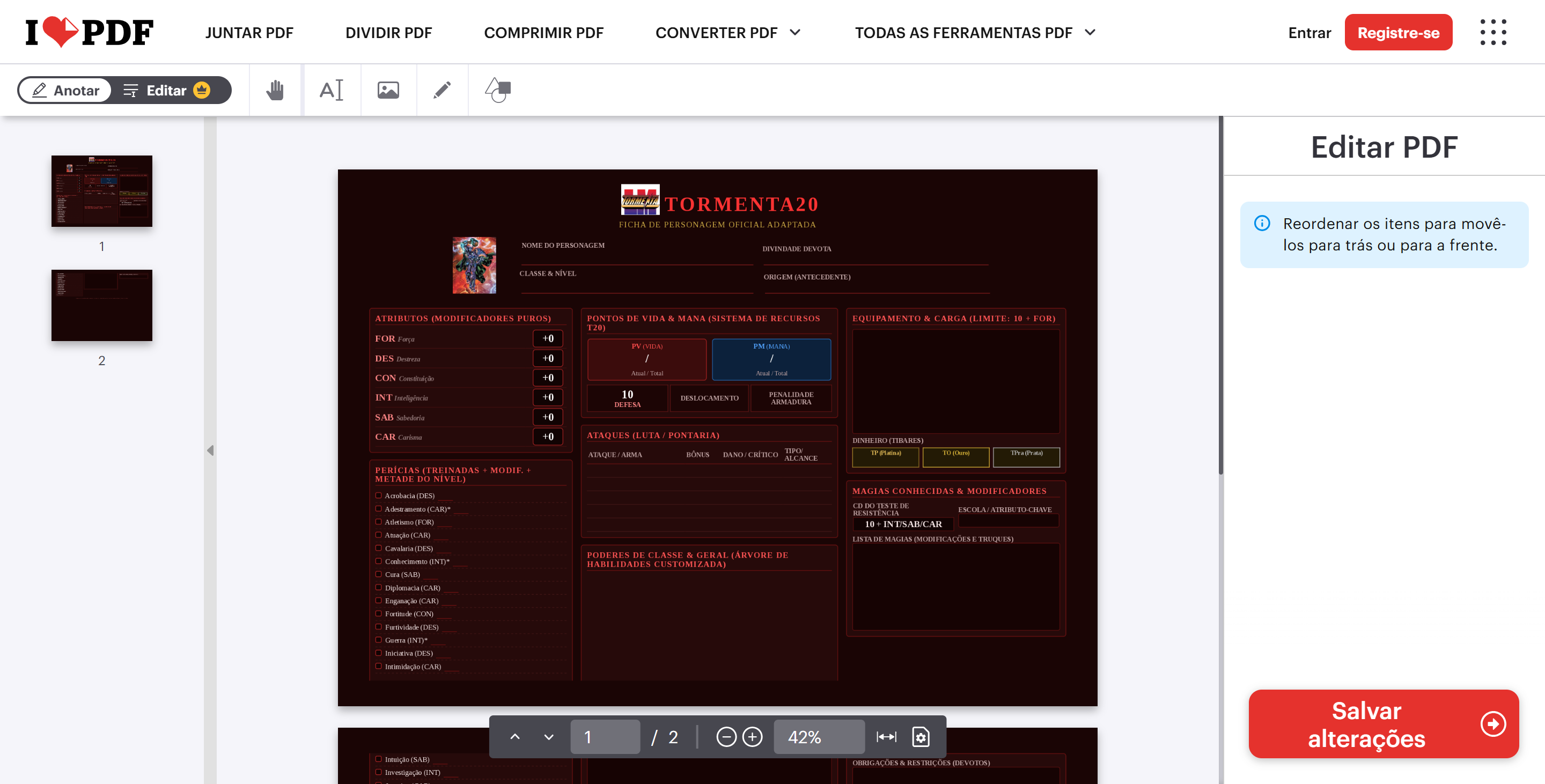Click Salvar alterações button
The height and width of the screenshot is (784, 1545).
tap(1383, 724)
